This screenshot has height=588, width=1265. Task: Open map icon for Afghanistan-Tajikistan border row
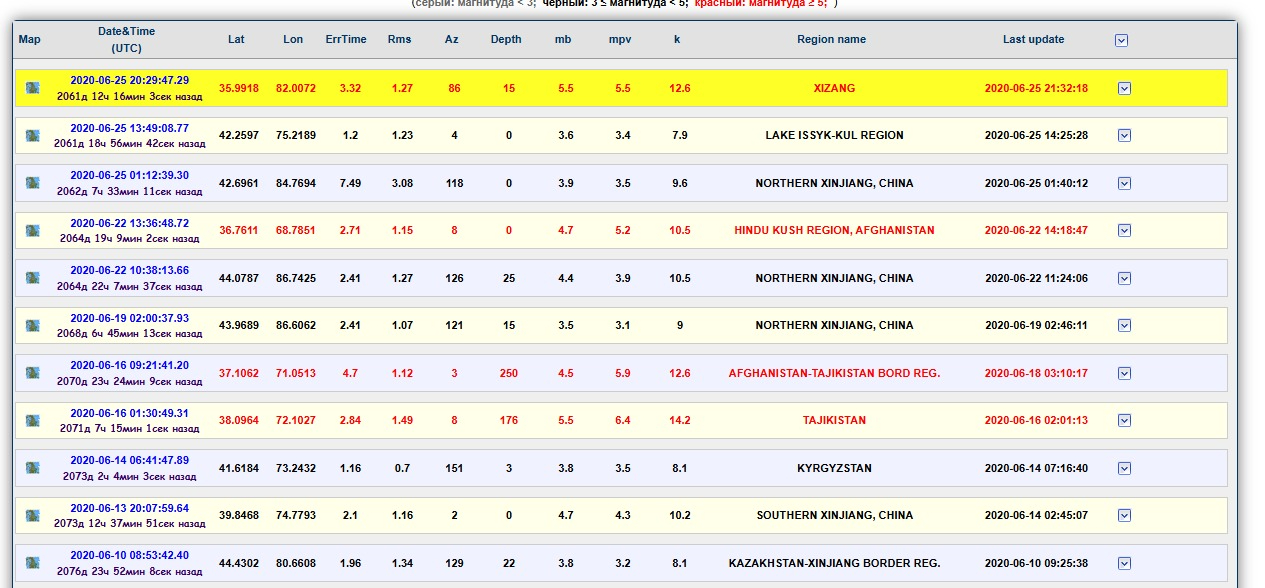[x=33, y=373]
